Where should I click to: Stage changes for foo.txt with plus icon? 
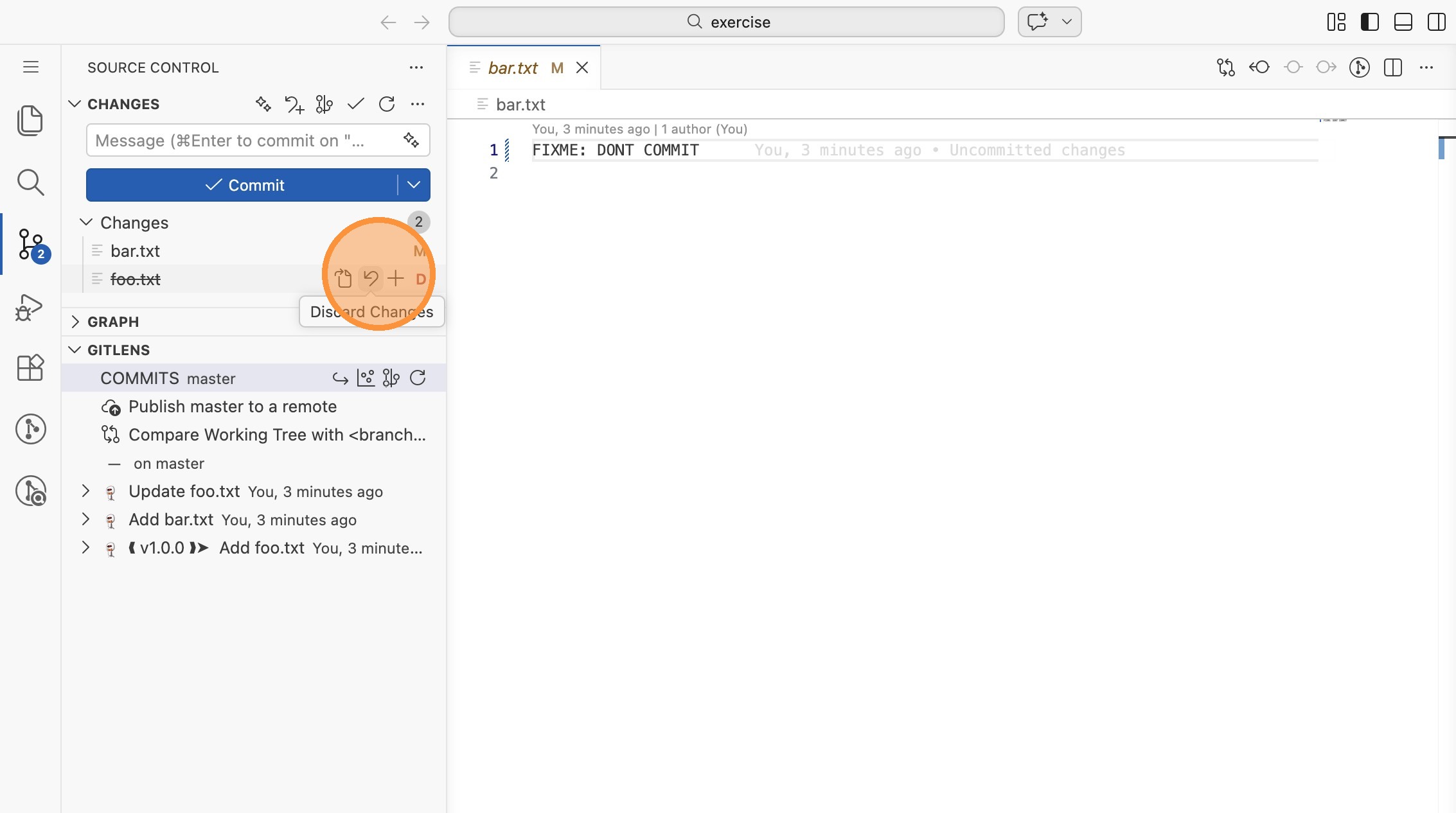coord(396,279)
